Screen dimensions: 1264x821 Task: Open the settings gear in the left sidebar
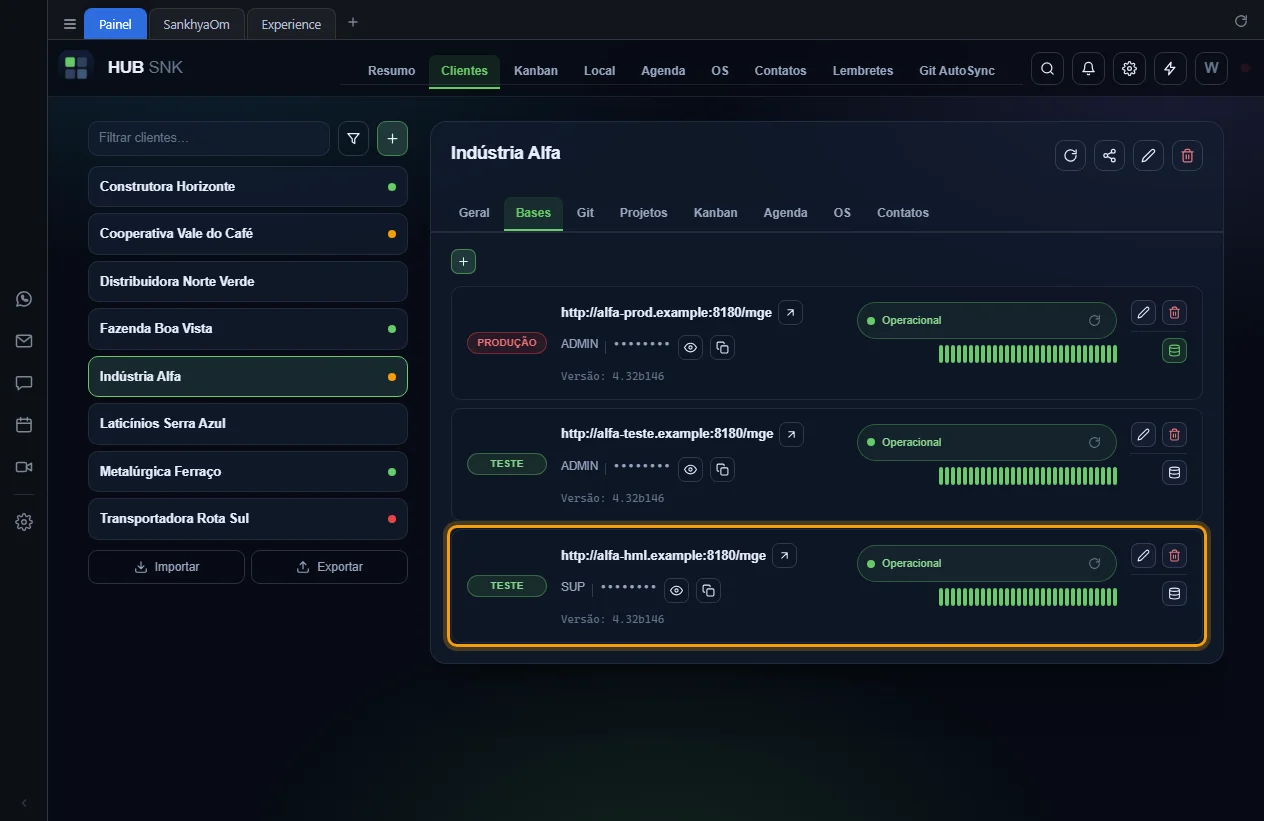click(x=24, y=522)
